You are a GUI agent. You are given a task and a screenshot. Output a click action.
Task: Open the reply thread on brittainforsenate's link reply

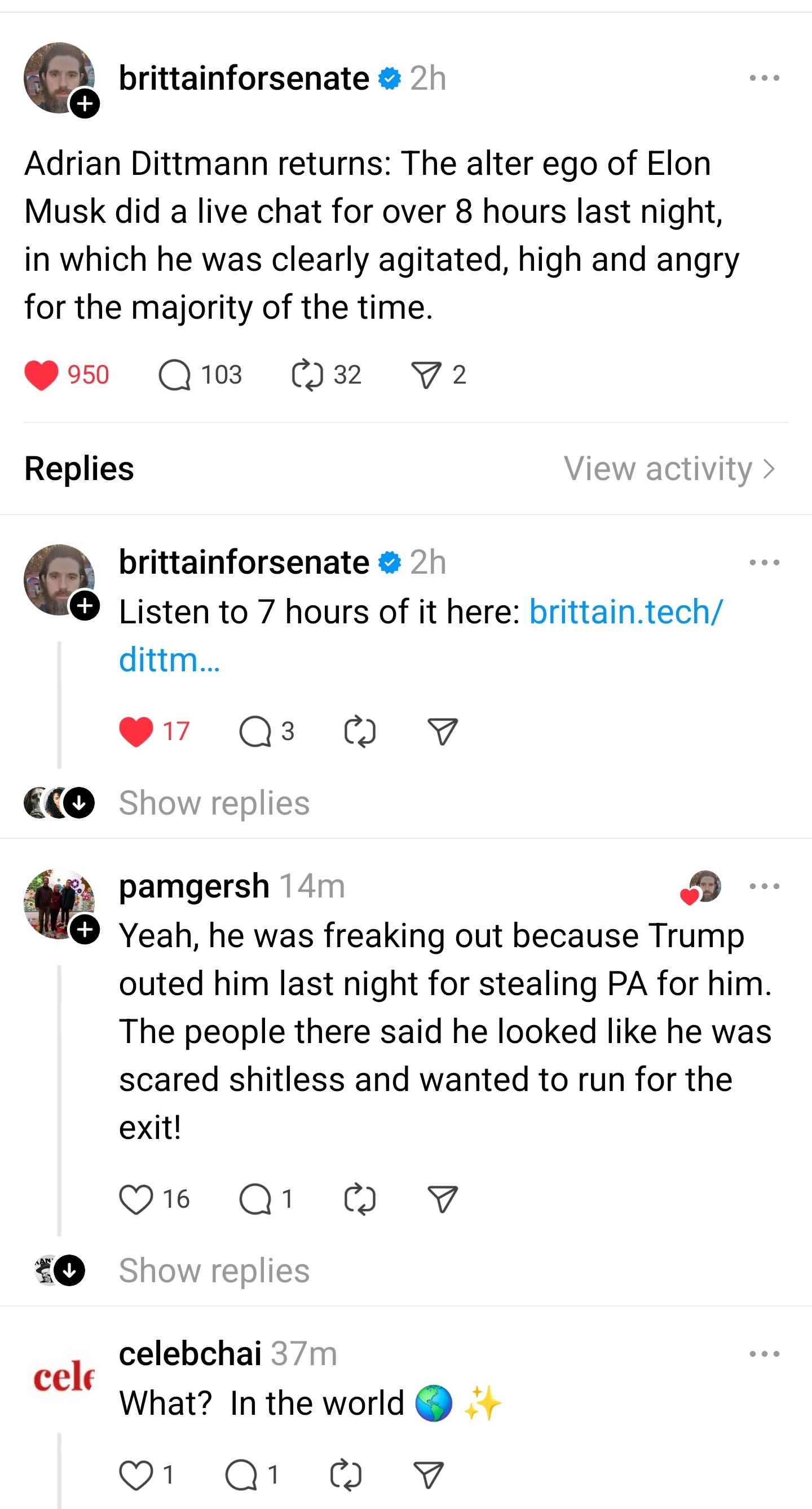tap(261, 730)
